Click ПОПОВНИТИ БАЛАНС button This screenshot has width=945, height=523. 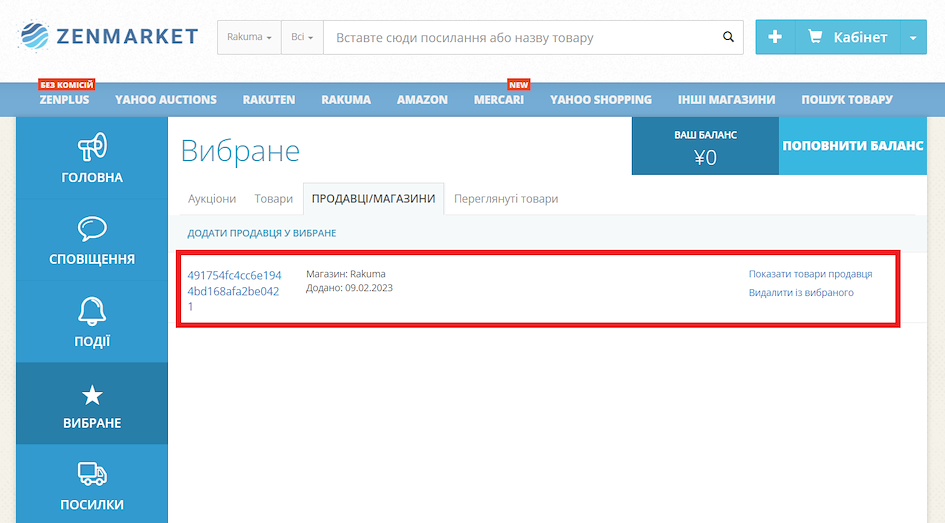click(x=853, y=146)
